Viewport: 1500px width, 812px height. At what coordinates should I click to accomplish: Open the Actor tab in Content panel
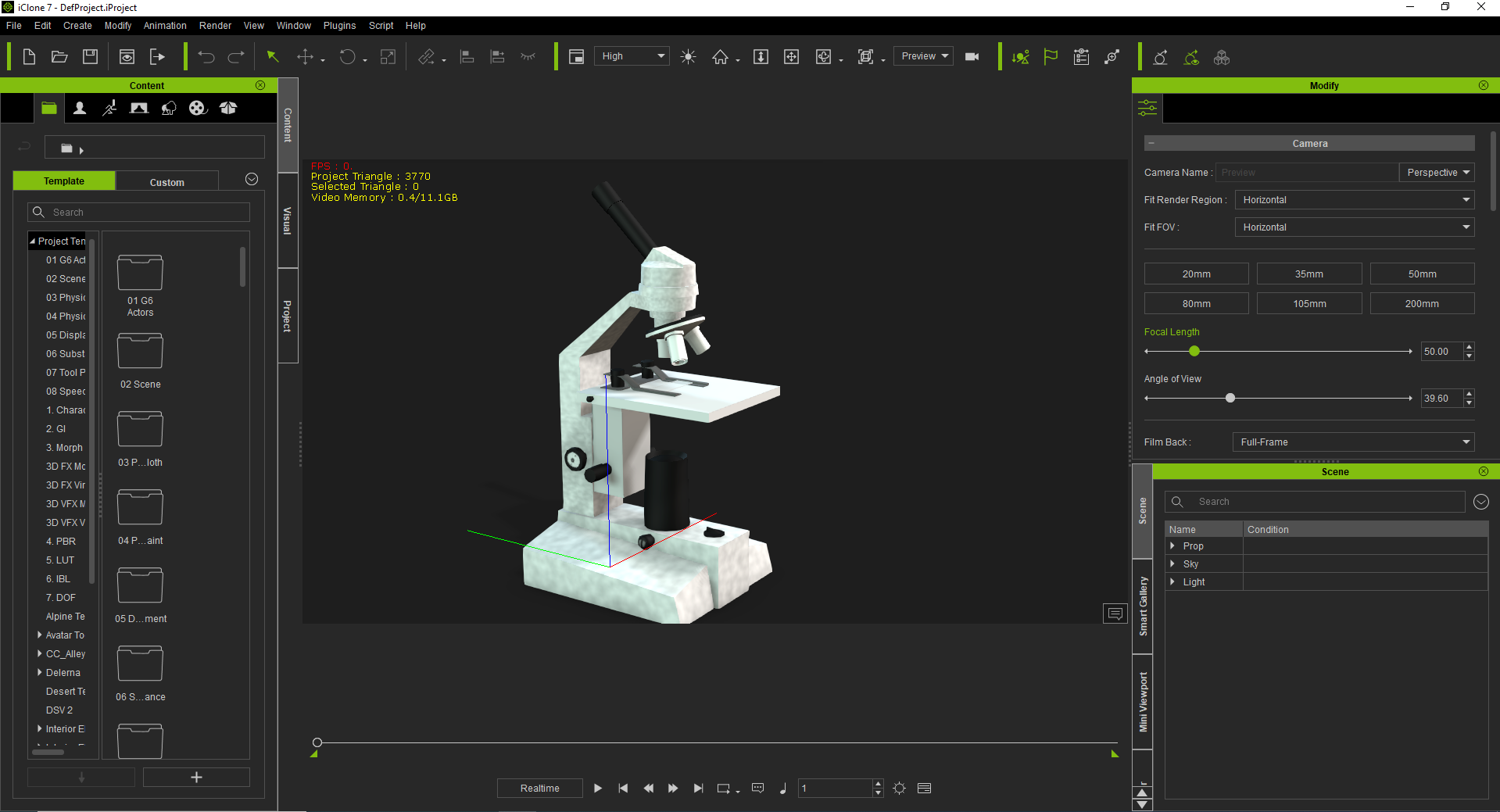coord(80,108)
